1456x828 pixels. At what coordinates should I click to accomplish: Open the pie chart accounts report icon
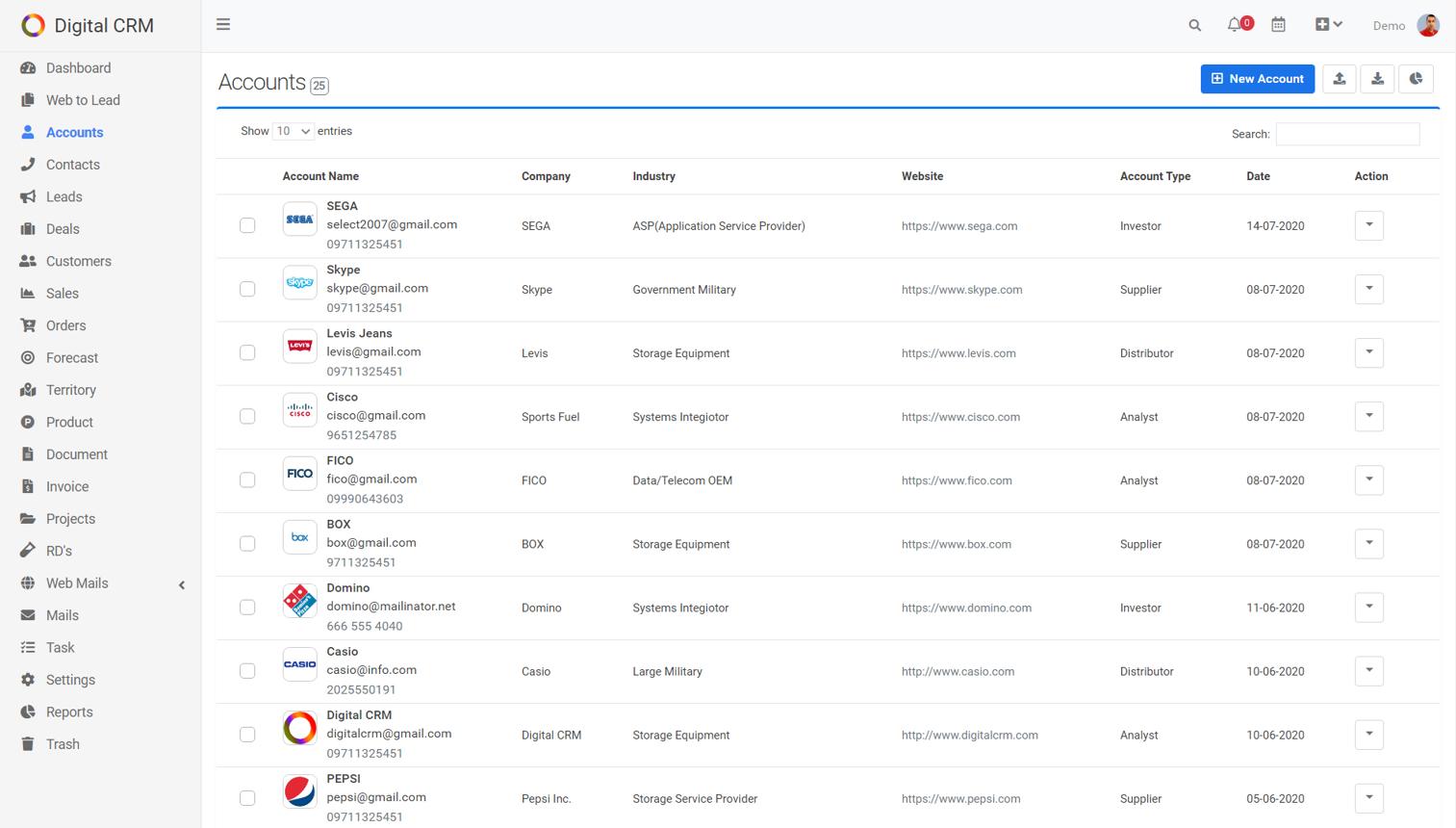point(1416,79)
